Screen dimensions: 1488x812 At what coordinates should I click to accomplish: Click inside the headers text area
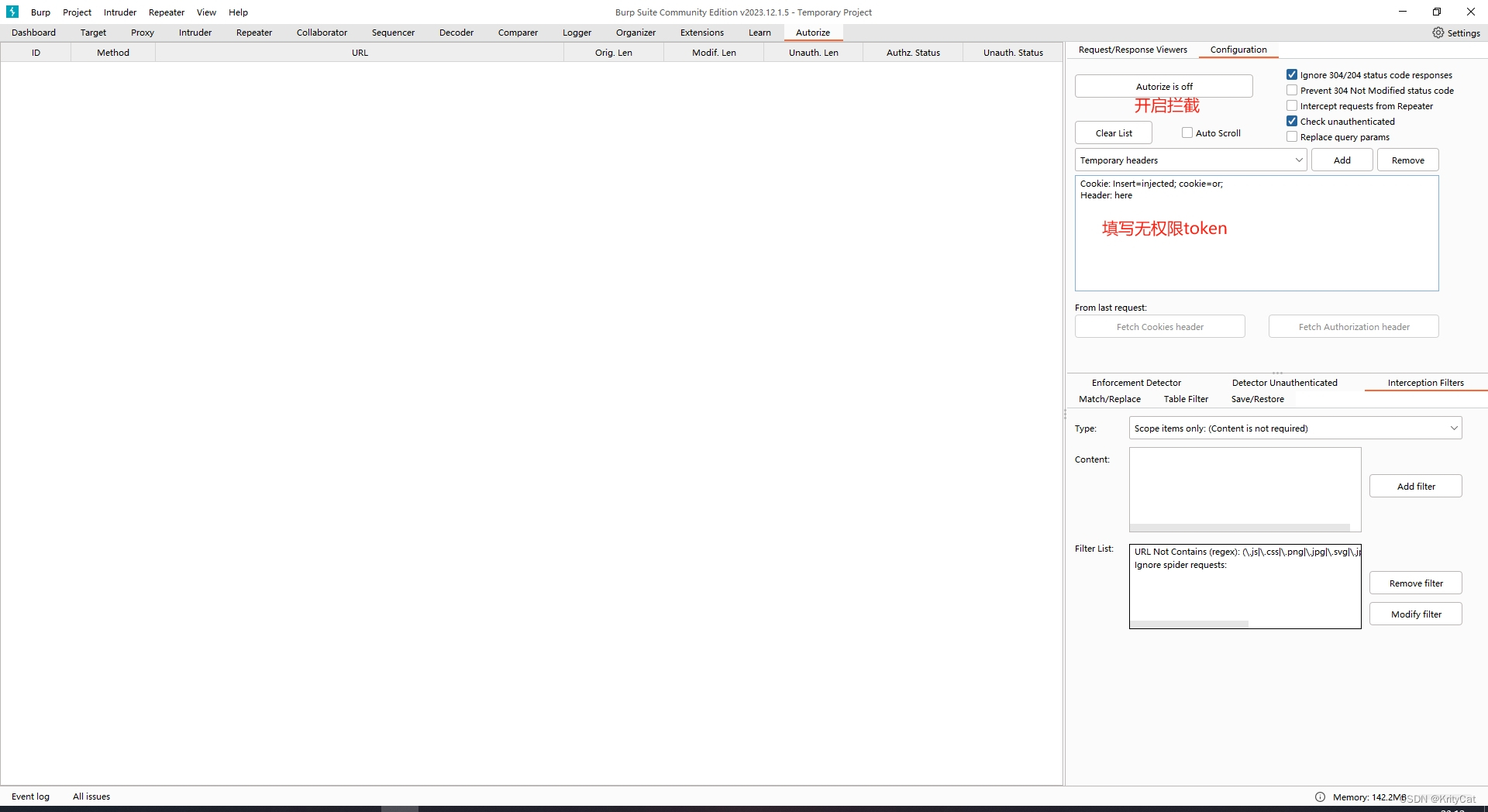point(1256,233)
